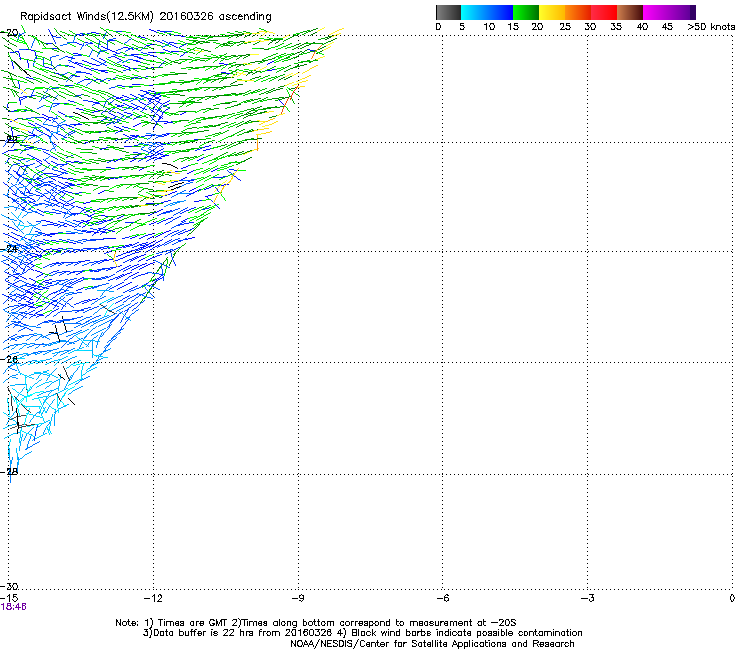
Task: Click the '-26' latitude axis label
Action: pyautogui.click(x=9, y=359)
